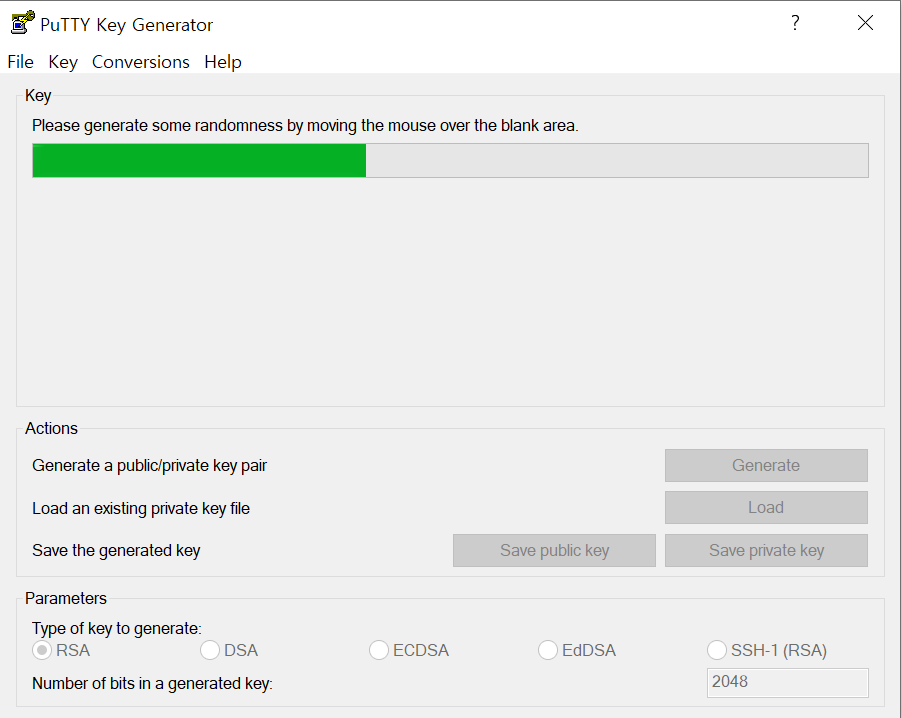902x718 pixels.
Task: Open the Conversions menu
Action: pyautogui.click(x=141, y=62)
